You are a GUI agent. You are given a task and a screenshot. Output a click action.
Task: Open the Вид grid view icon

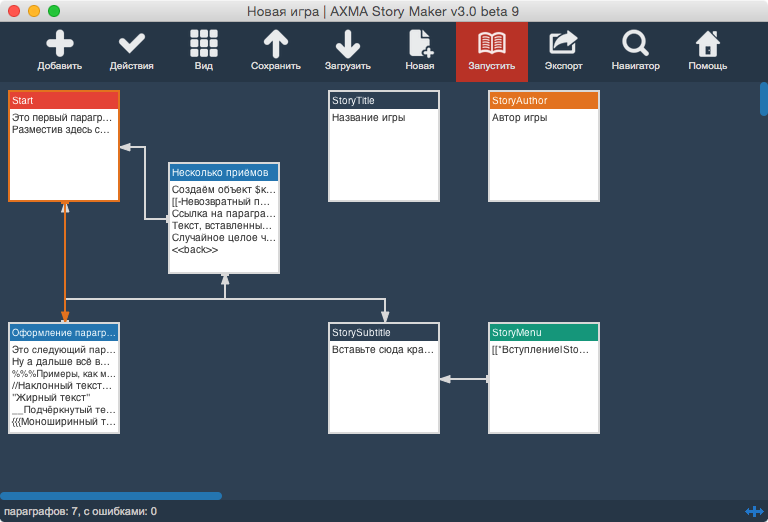[x=204, y=43]
